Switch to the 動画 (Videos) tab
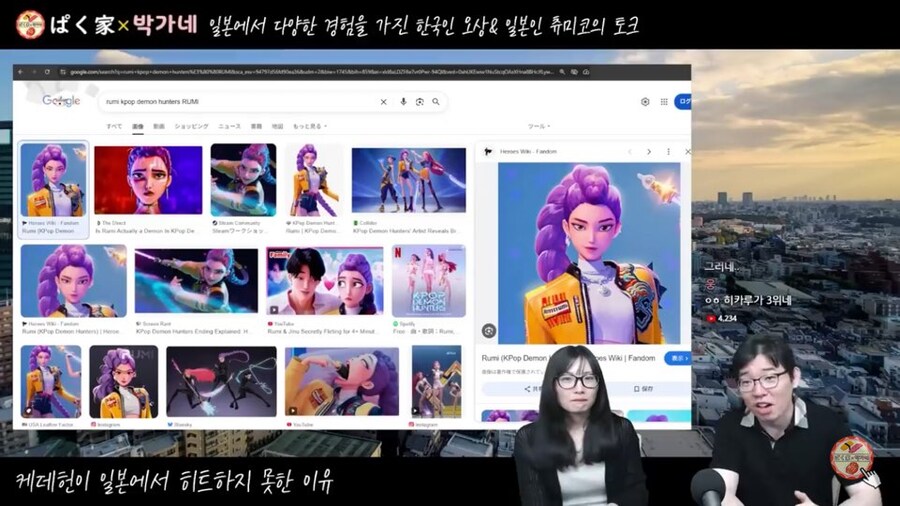This screenshot has width=900, height=506. tap(159, 126)
